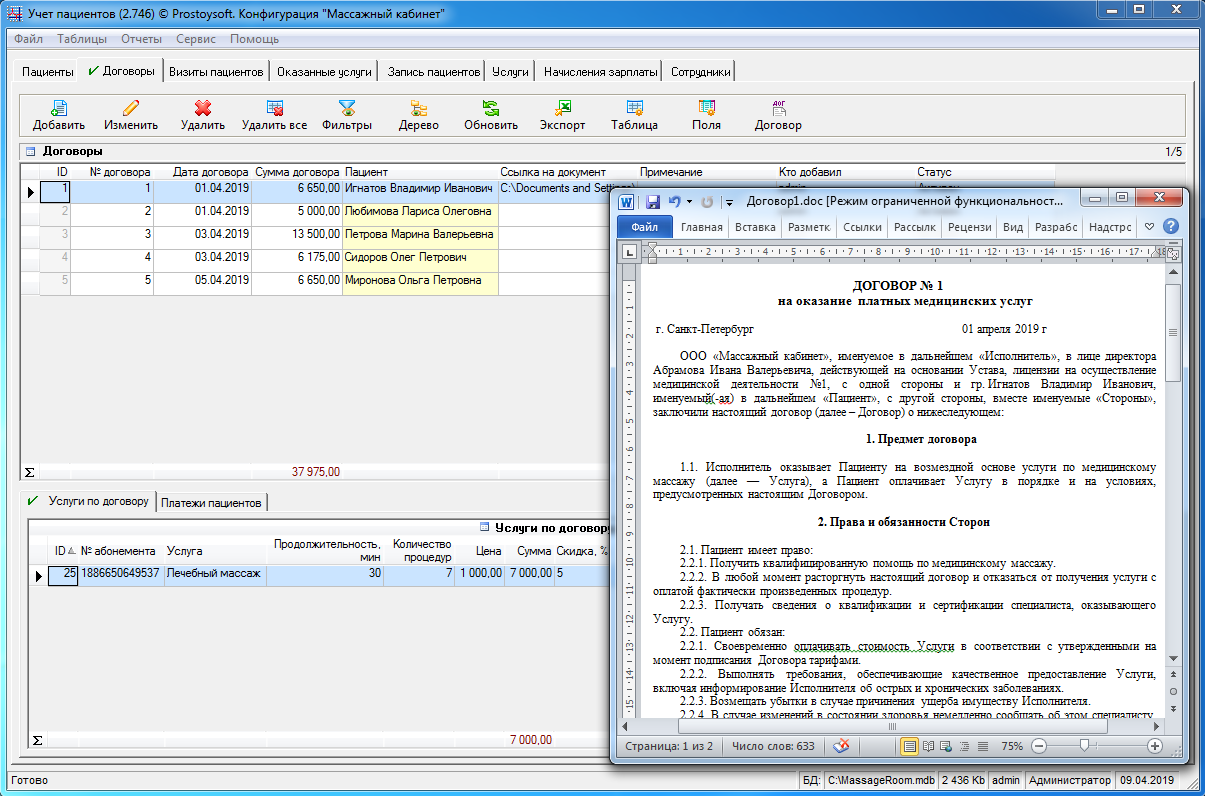Click the Word zoom slider handle
This screenshot has height=796, width=1205.
pos(1084,746)
